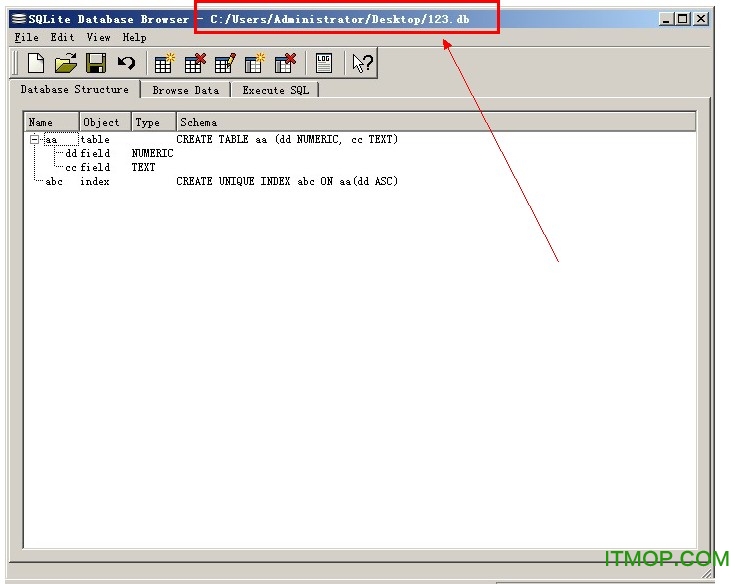
Task: Select the aa table row
Action: [x=360, y=139]
